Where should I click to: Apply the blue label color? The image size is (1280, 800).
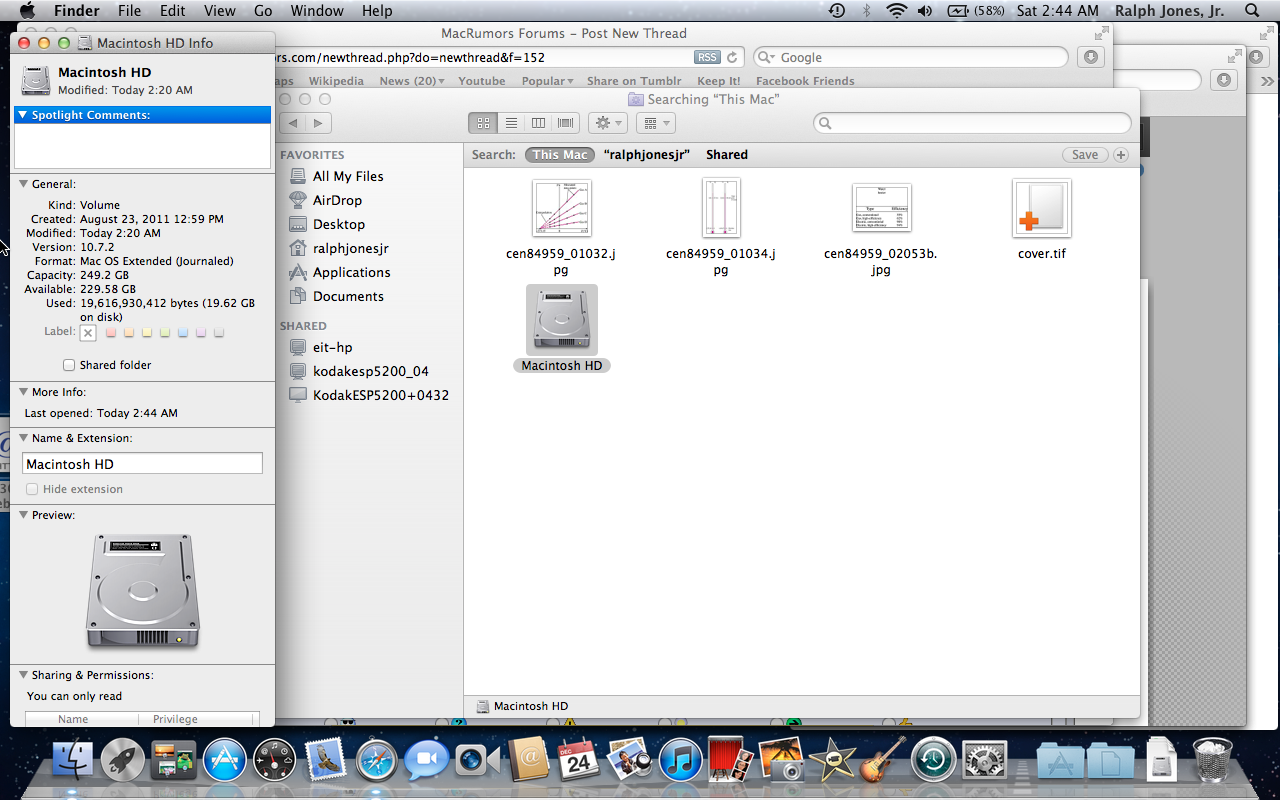pos(183,332)
